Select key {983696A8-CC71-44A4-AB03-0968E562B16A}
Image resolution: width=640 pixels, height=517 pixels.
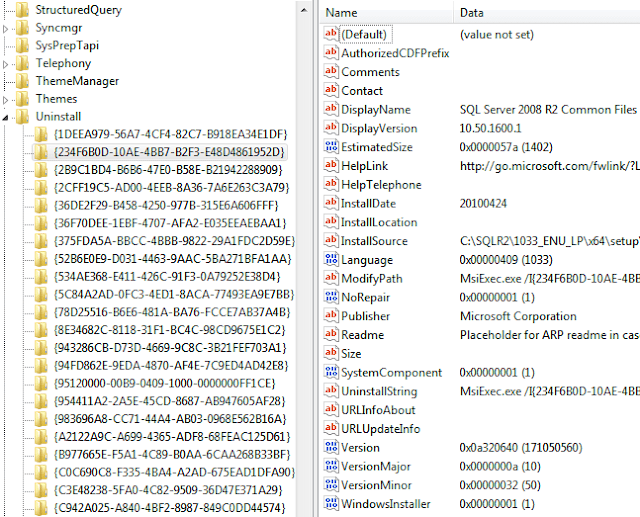170,419
